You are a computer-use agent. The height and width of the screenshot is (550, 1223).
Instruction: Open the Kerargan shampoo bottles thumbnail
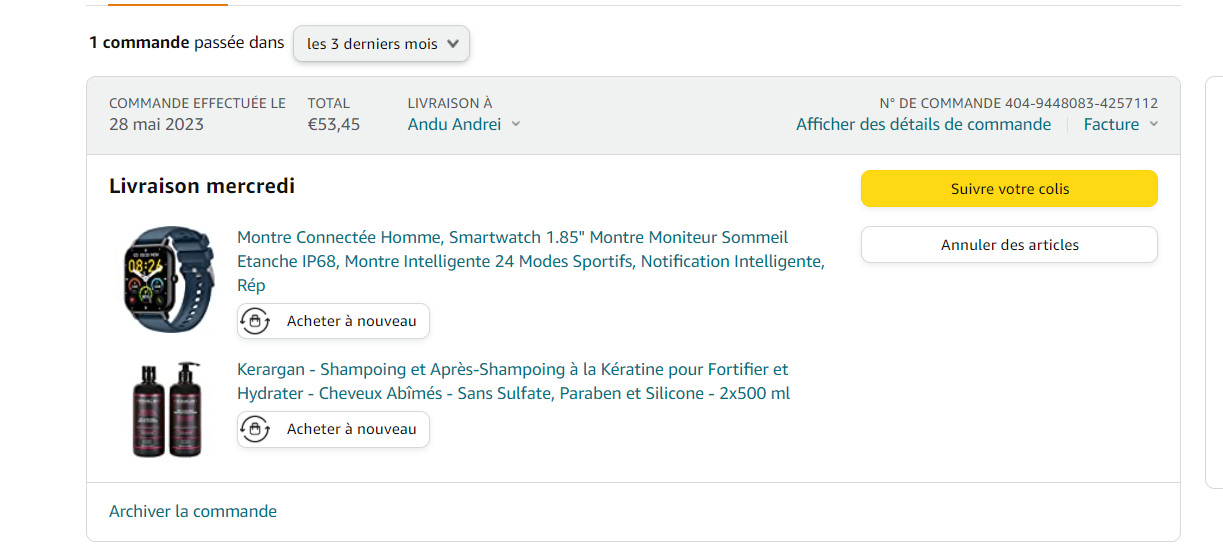coord(167,409)
